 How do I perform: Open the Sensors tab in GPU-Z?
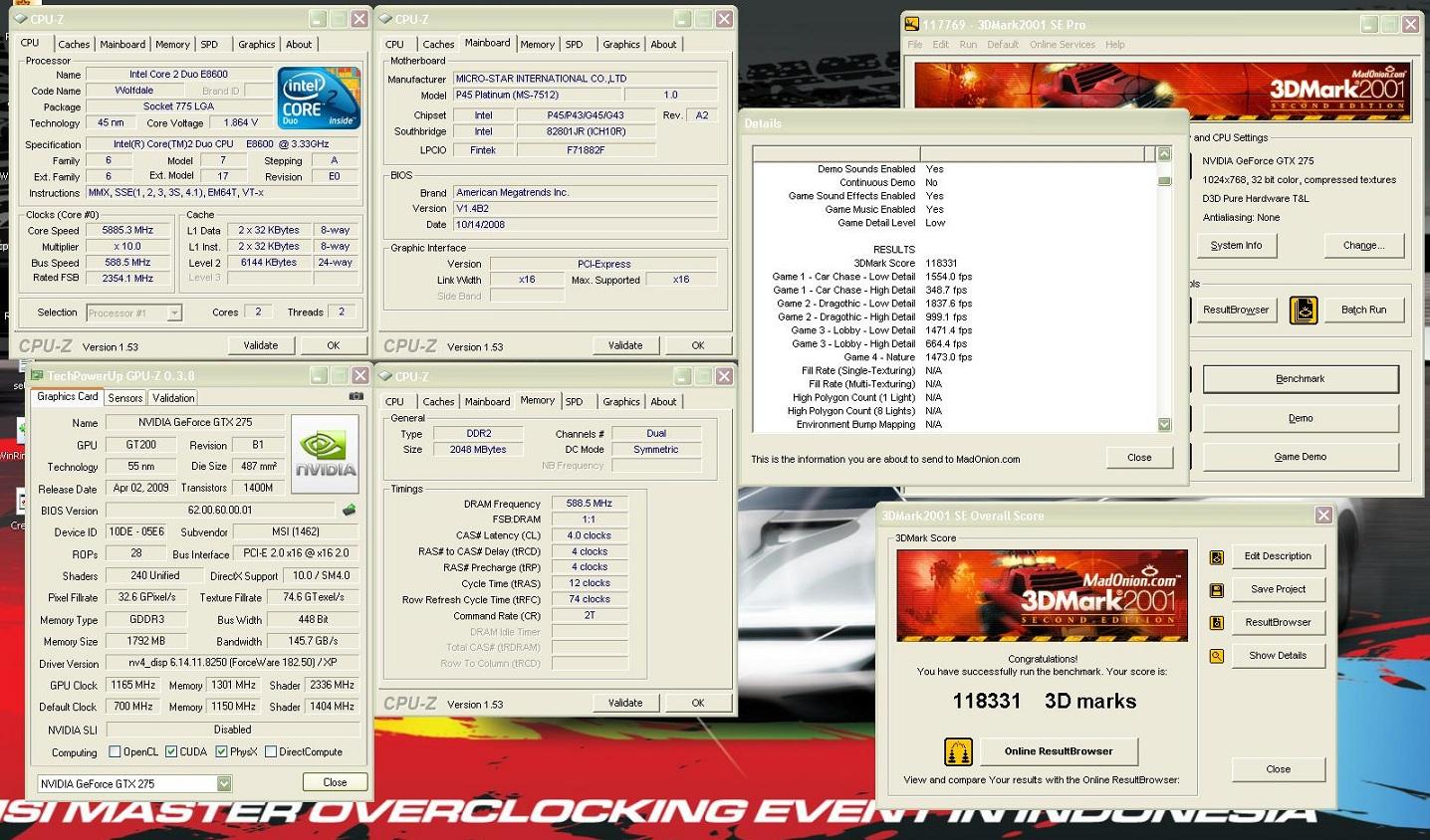tap(125, 398)
